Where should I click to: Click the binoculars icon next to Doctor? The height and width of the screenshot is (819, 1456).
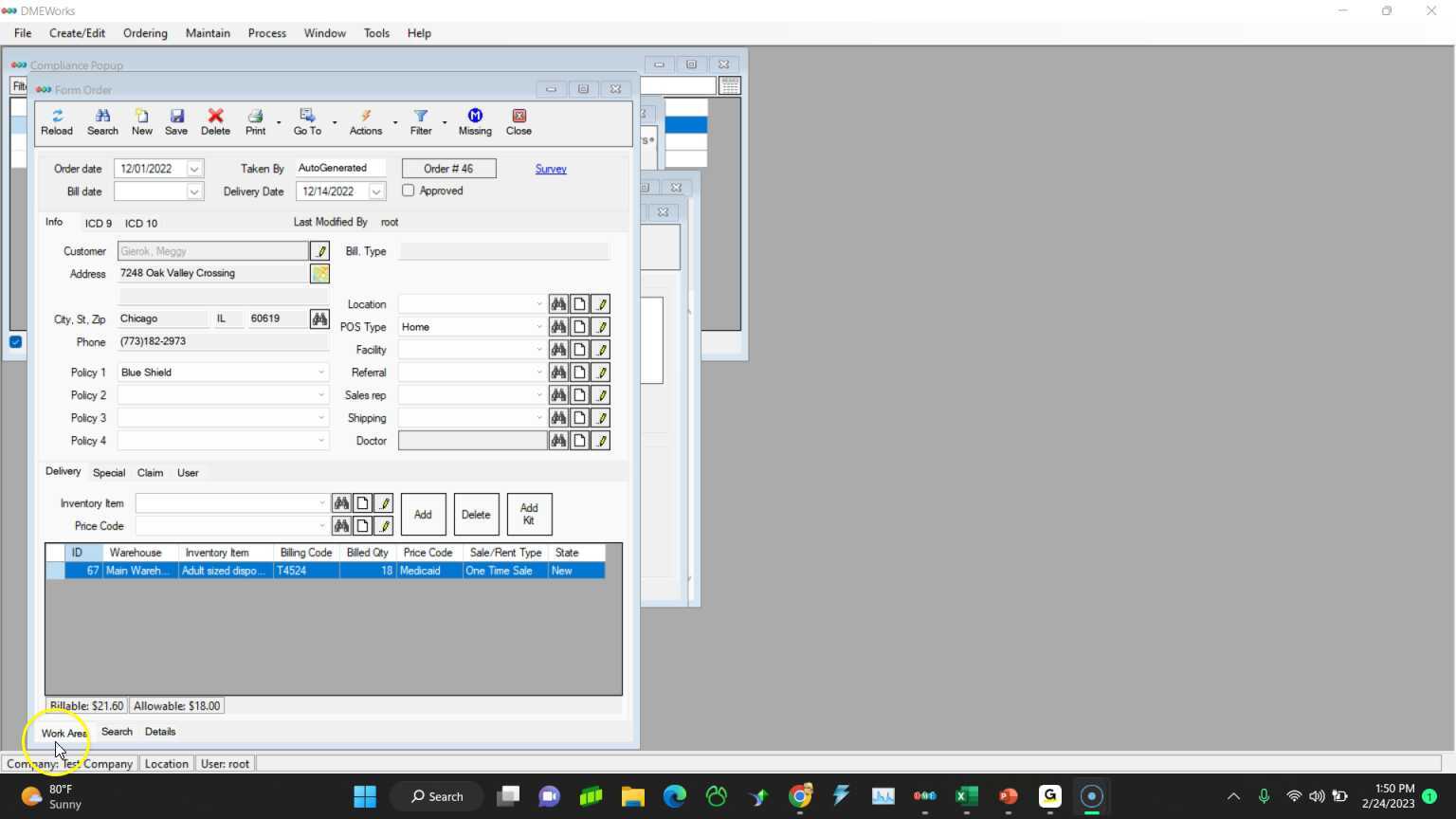[x=558, y=441]
